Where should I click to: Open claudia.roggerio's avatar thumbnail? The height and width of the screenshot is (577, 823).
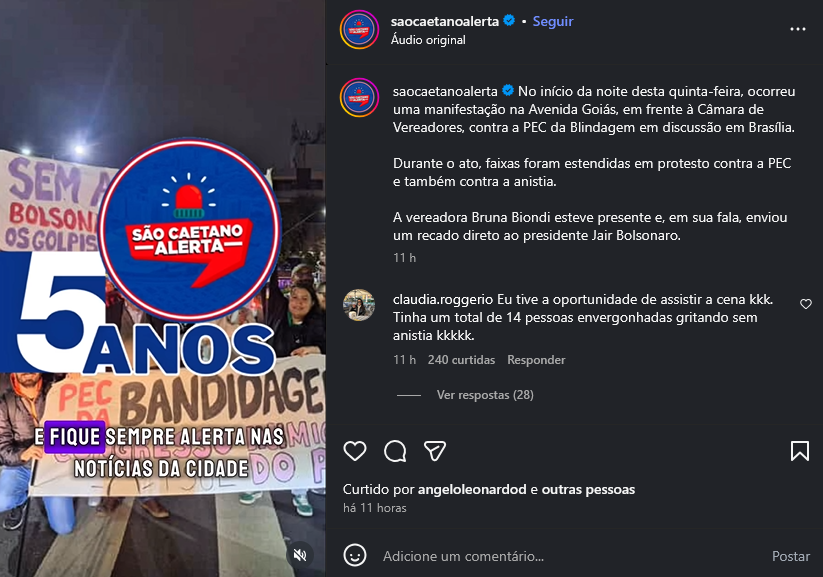[359, 305]
